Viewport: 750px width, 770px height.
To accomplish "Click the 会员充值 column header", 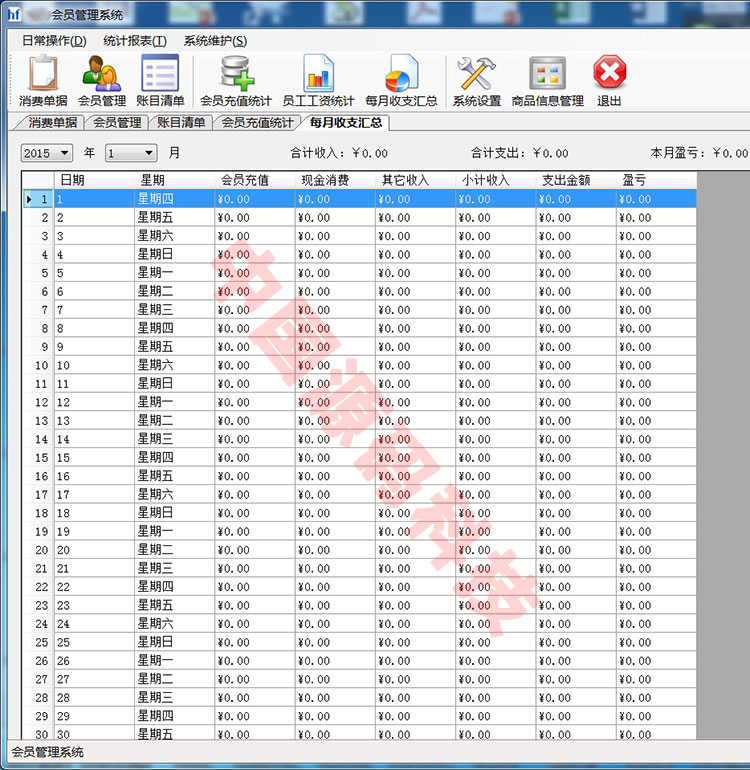I will click(255, 180).
